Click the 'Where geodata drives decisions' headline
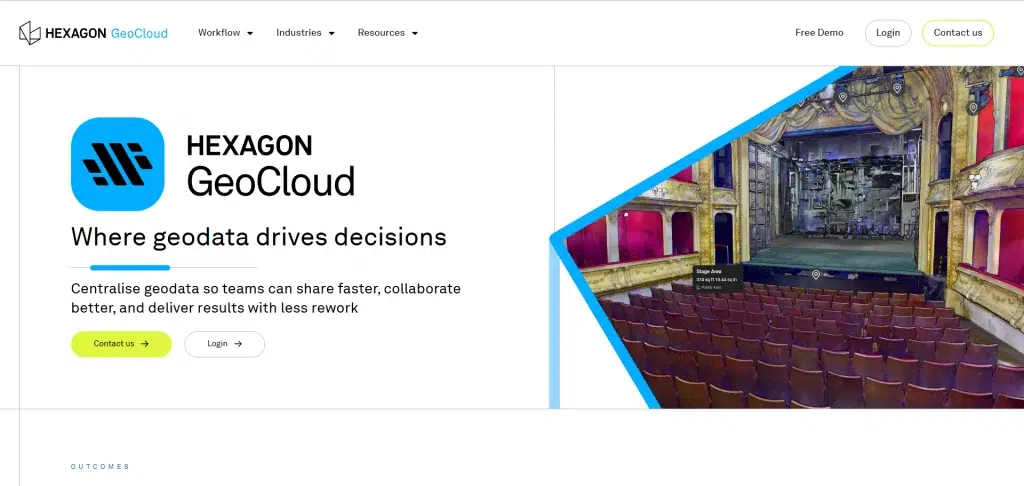Screen dimensions: 1024x486 point(258,237)
